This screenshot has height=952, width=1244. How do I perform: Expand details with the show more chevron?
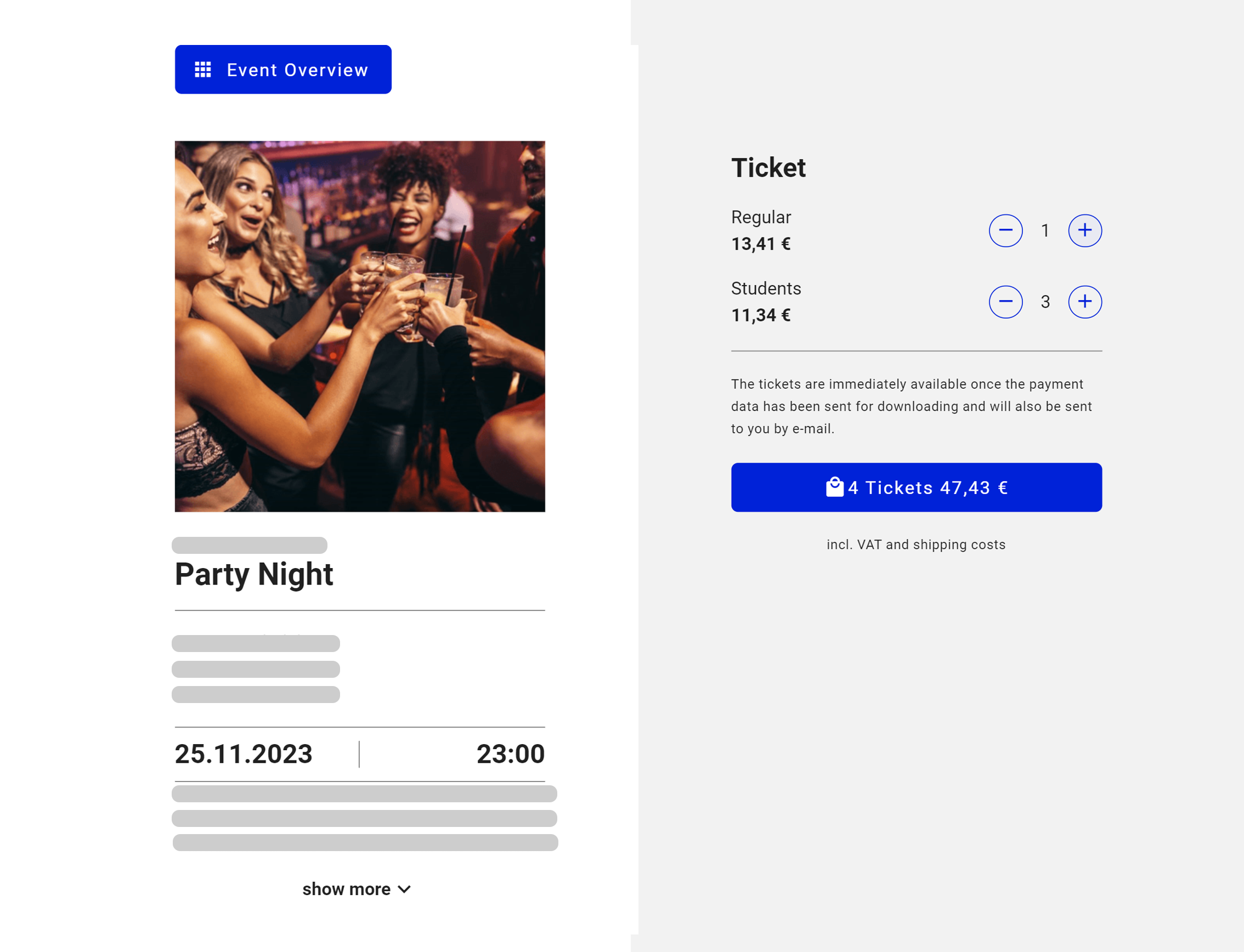pyautogui.click(x=405, y=889)
